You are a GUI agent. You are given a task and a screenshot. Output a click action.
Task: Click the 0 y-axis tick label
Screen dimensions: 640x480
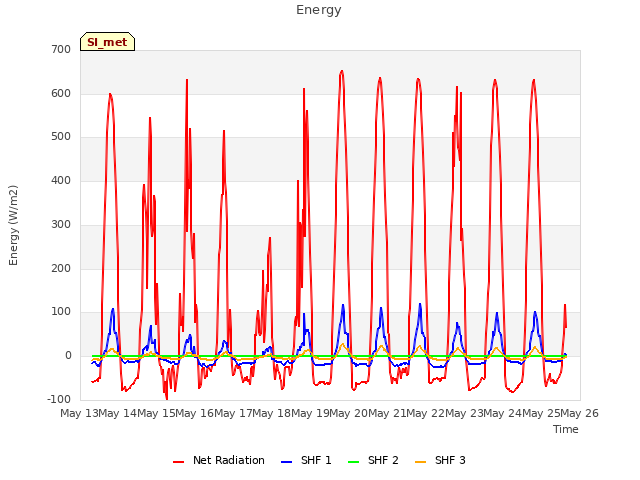68,356
